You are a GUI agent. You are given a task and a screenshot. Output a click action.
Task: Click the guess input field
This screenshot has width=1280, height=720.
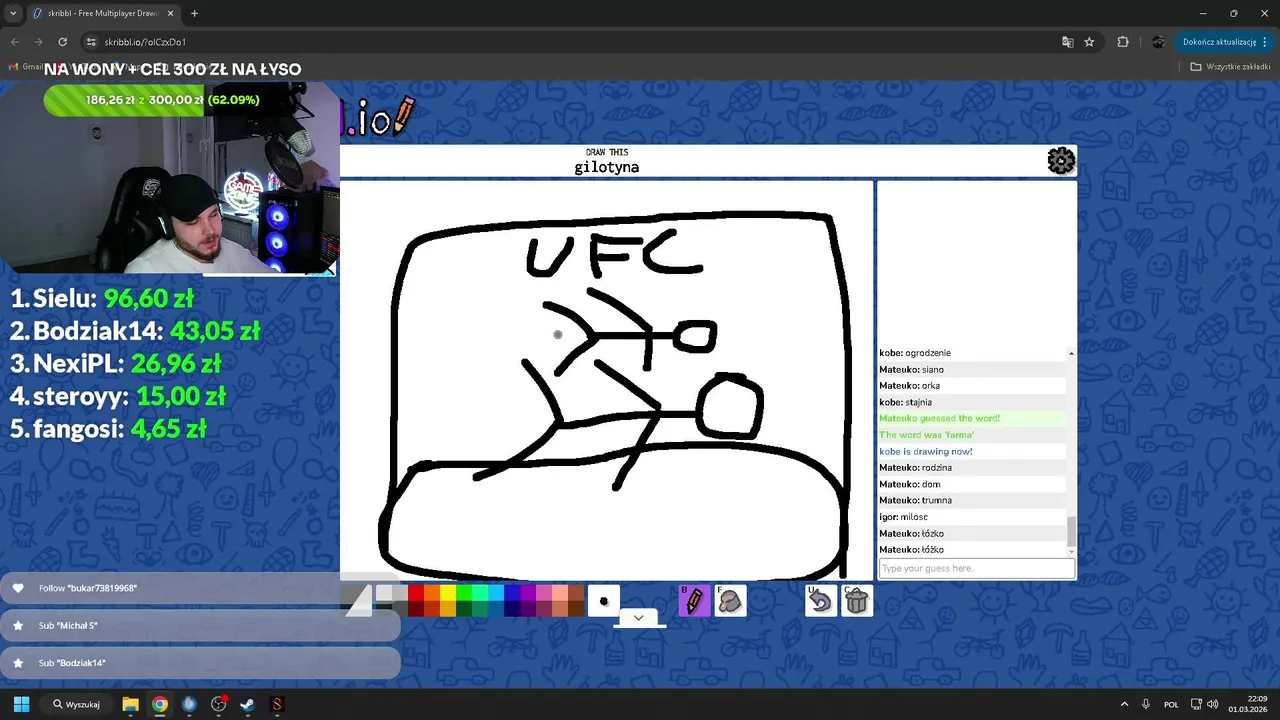click(x=976, y=568)
